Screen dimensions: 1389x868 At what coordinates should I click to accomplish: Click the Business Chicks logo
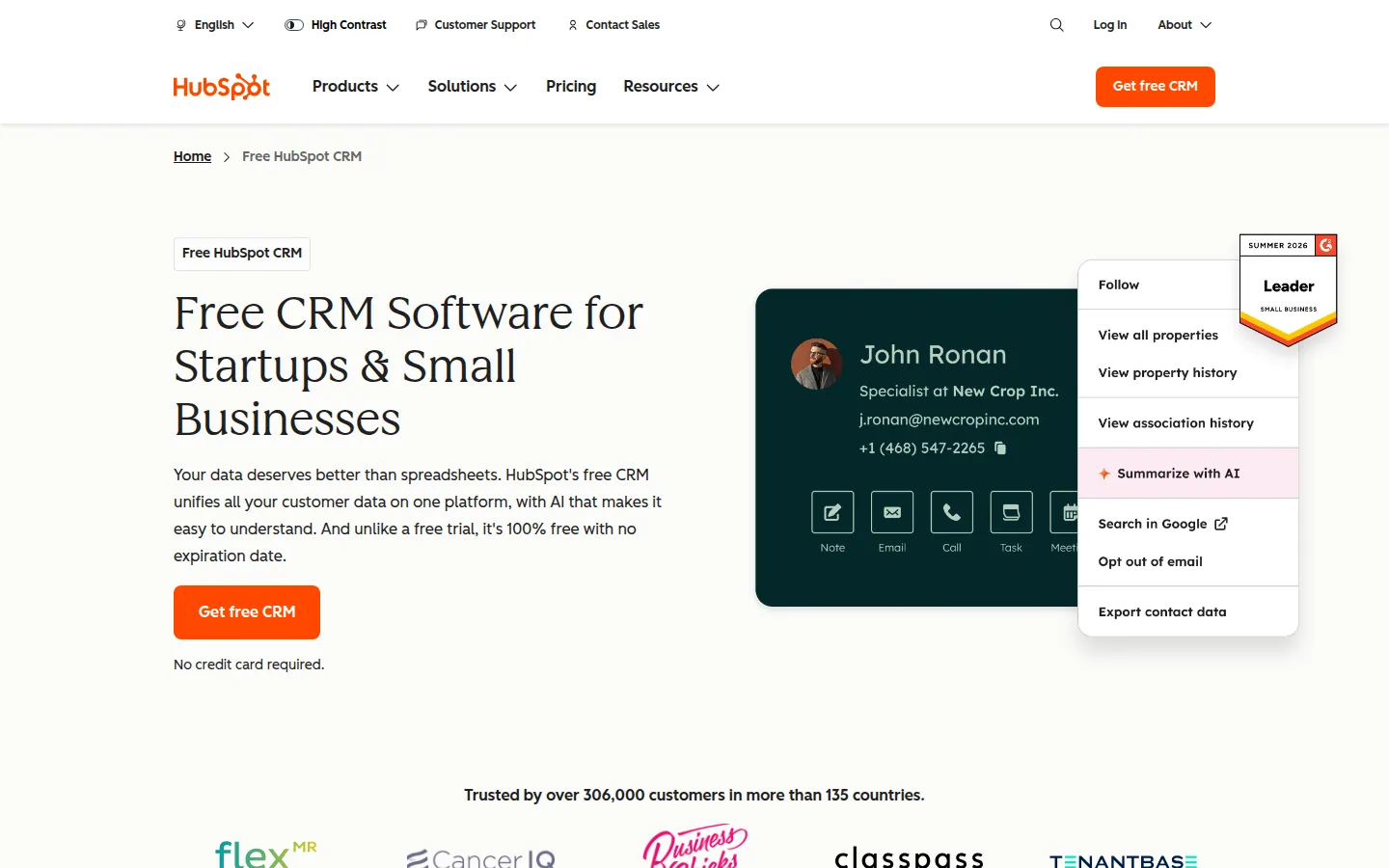[x=694, y=846]
